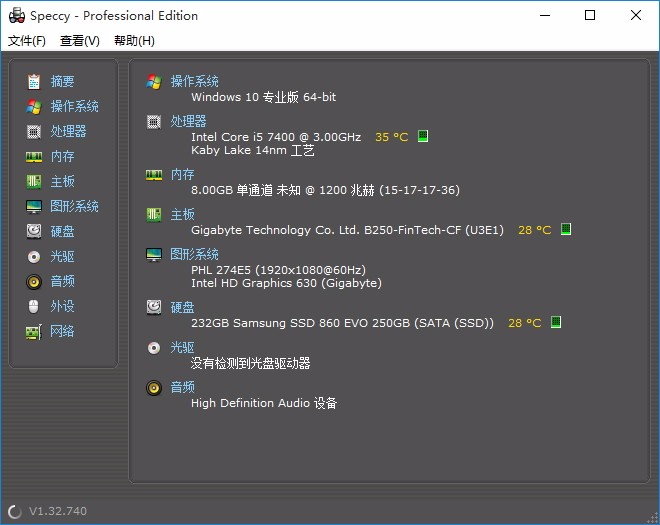This screenshot has height=525, width=660.
Task: Click the refresh spinner icon near version number
Action: tap(15, 512)
